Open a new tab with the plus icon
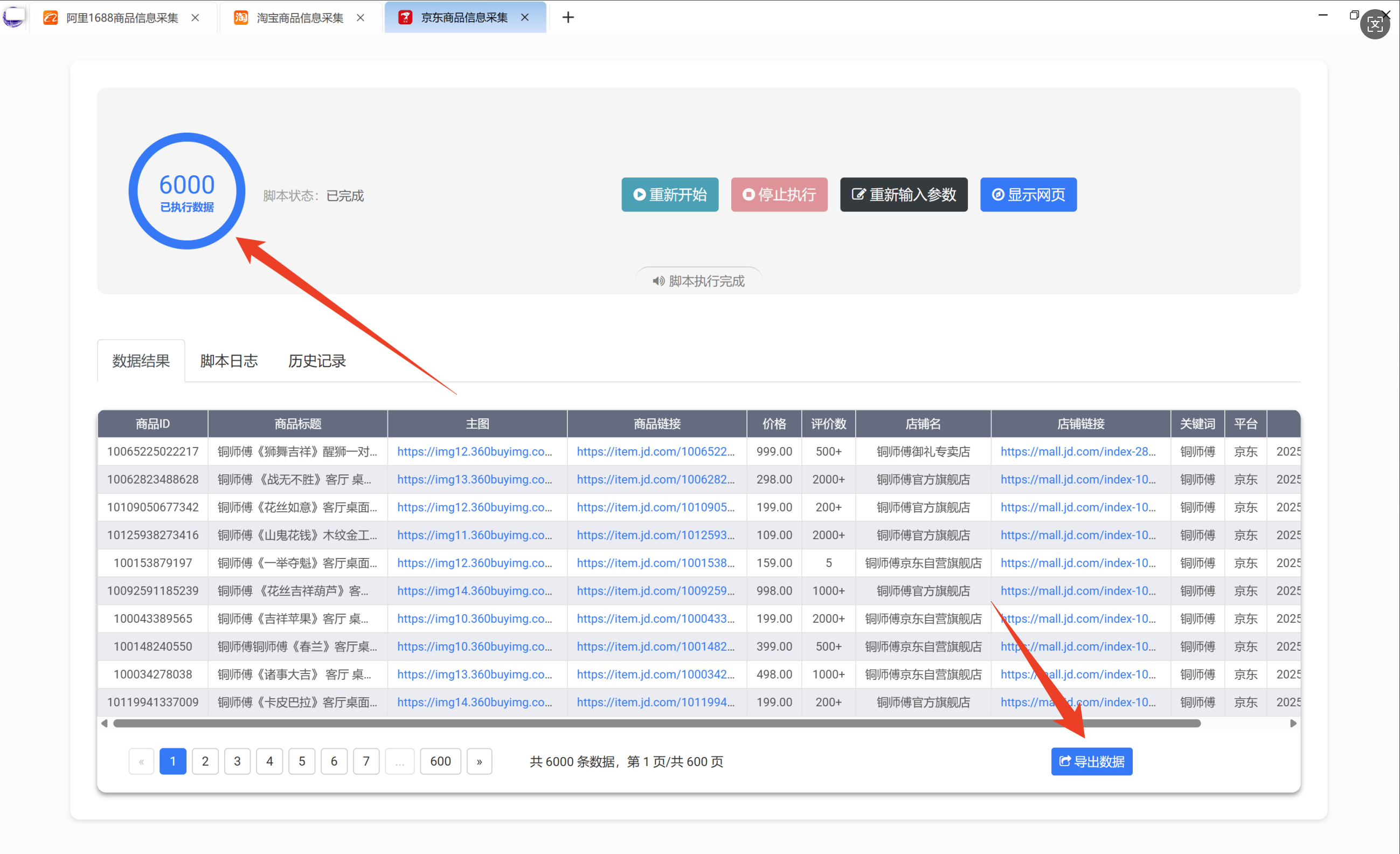1400x854 pixels. [568, 18]
